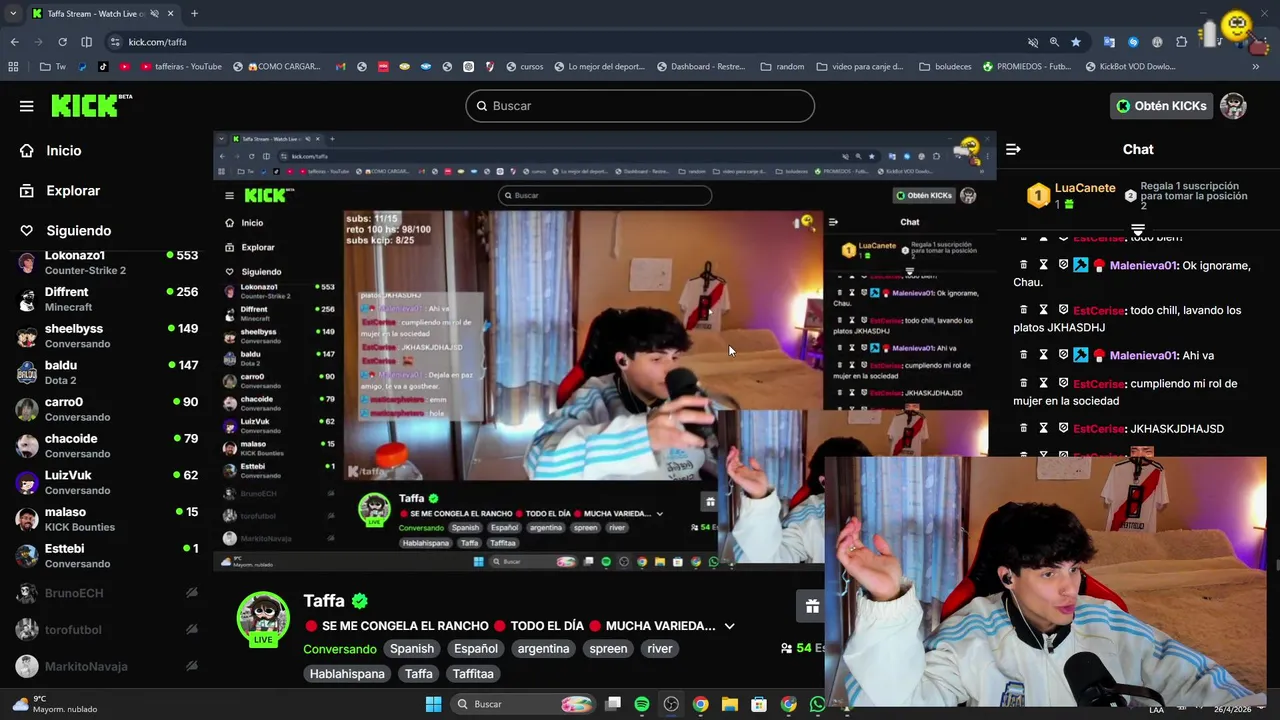This screenshot has width=1280, height=720.
Task: Open the hamburger menu beside the KICK logo
Action: (26, 106)
